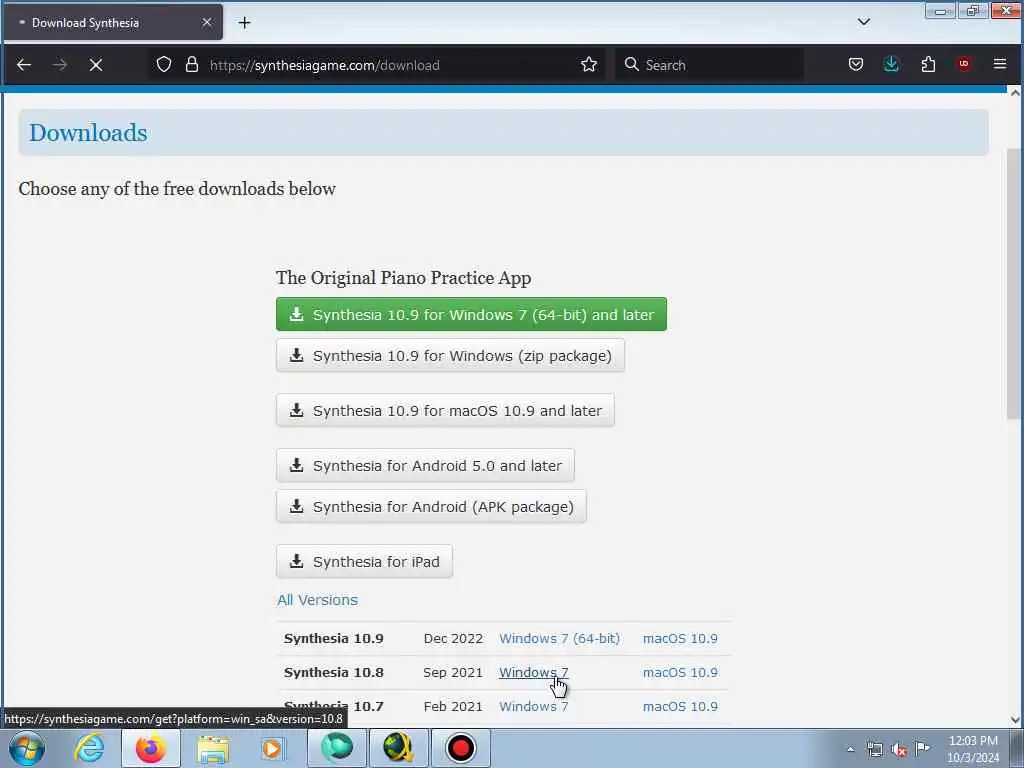Click the red record button taskbar icon
This screenshot has width=1024, height=768.
coord(460,748)
